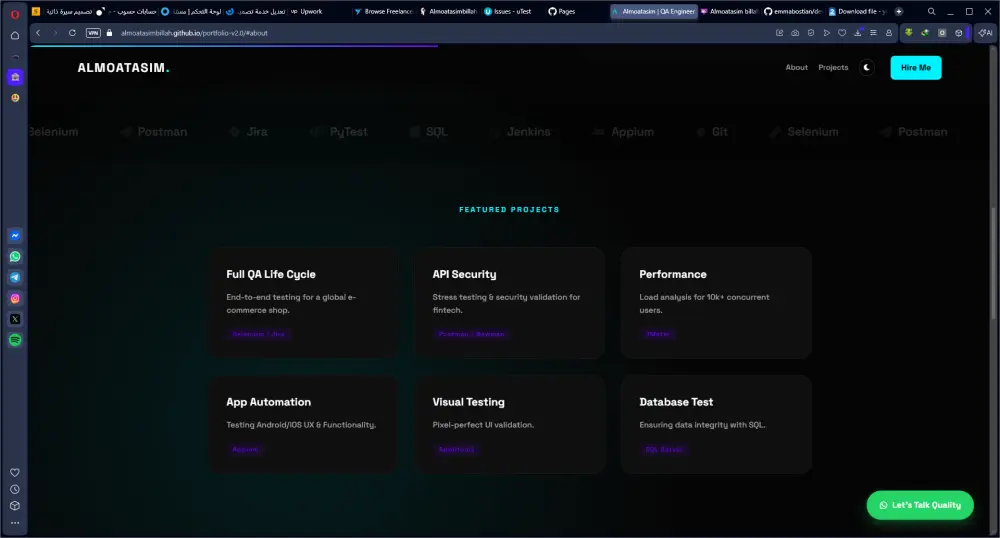The width and height of the screenshot is (1000, 538).
Task: Open the Full QA Life Cycle card
Action: click(x=305, y=303)
